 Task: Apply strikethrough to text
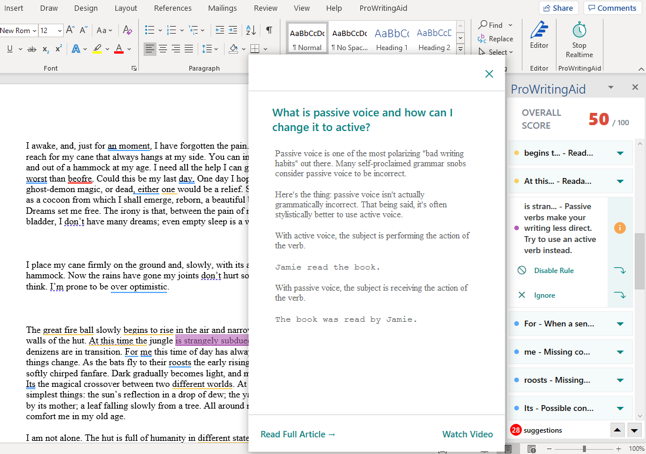point(32,49)
